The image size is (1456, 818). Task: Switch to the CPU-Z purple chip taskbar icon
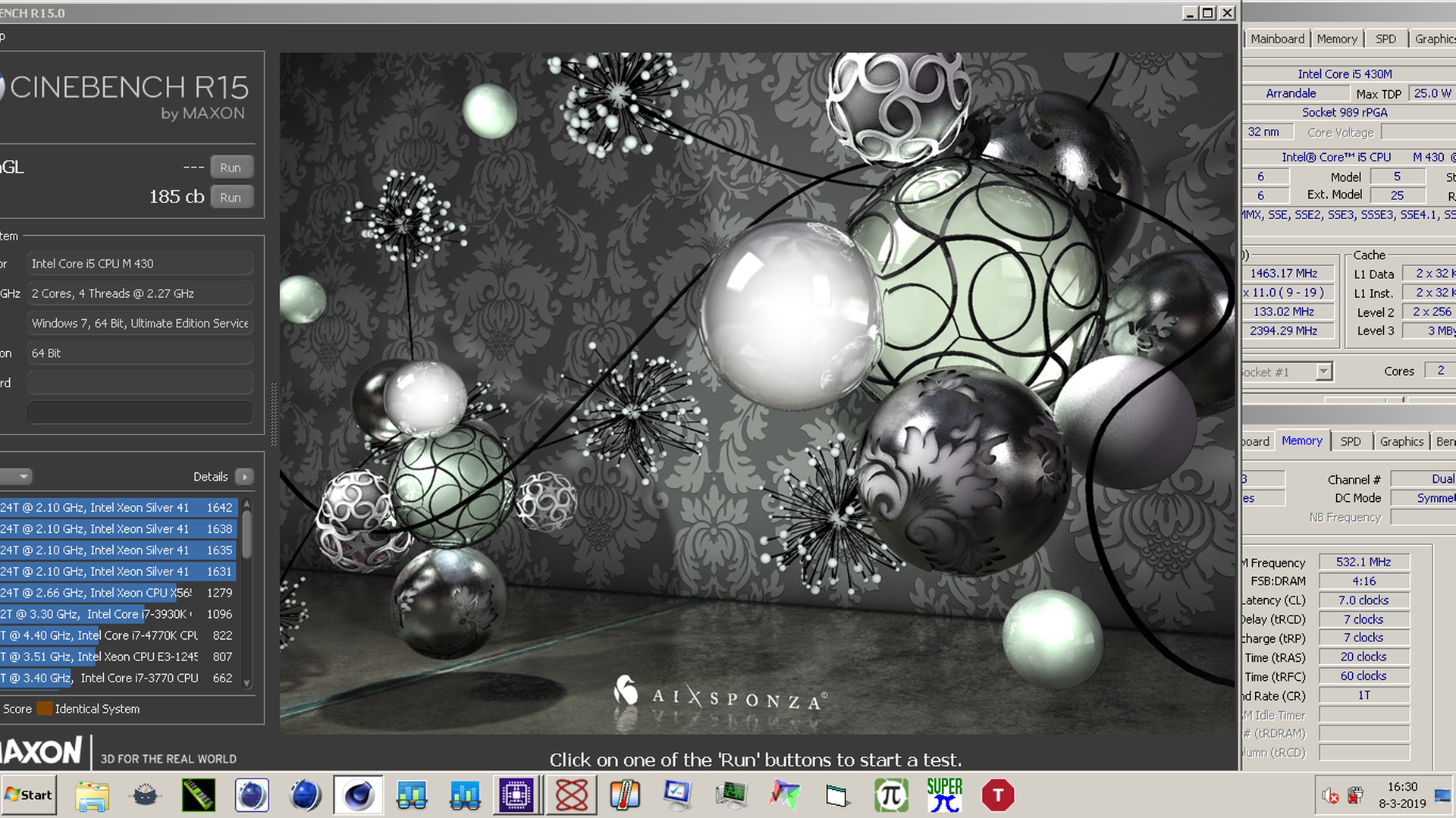518,796
